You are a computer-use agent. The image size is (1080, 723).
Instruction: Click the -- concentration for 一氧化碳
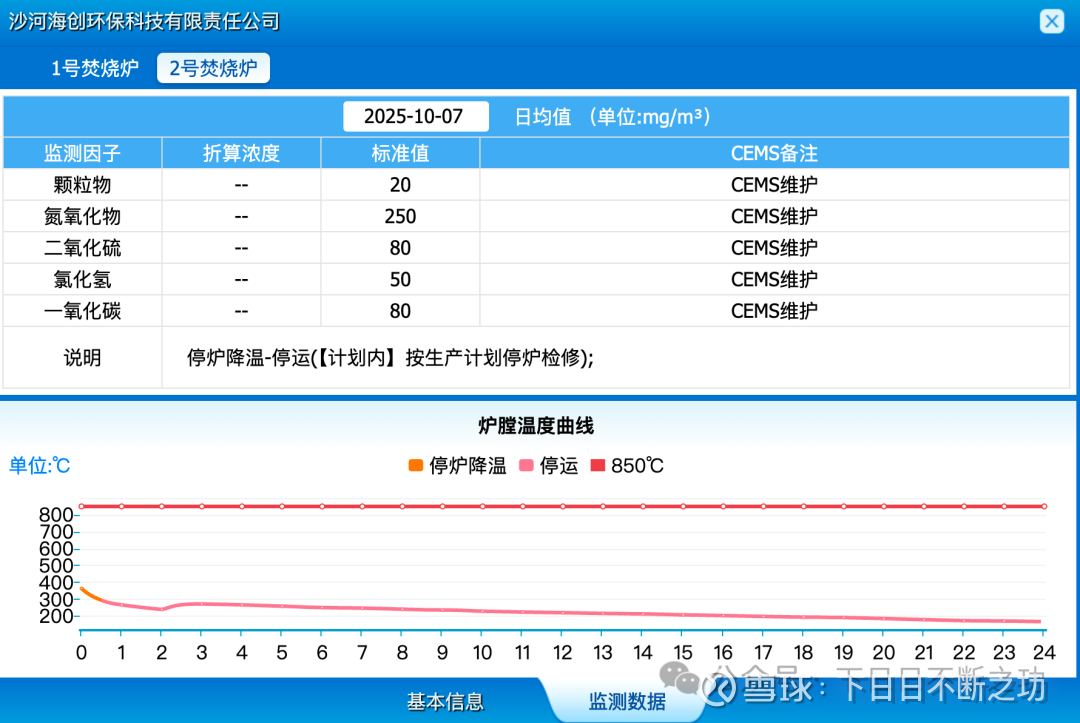coord(241,311)
